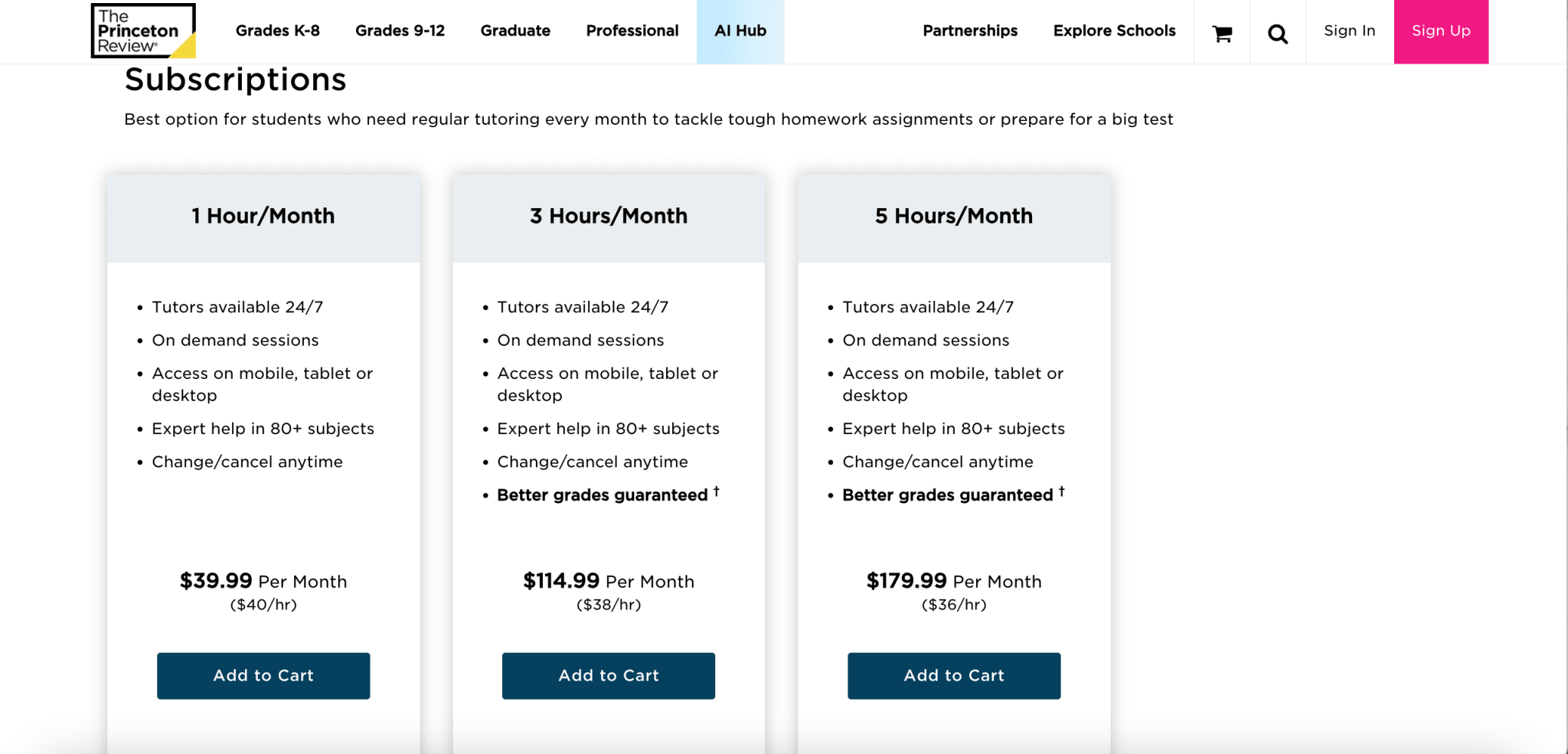Add the 5 Hours/Month plan to cart
The height and width of the screenshot is (754, 1568).
tap(953, 675)
